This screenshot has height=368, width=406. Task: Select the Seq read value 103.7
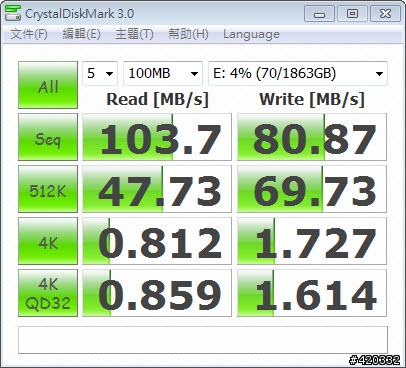[157, 137]
